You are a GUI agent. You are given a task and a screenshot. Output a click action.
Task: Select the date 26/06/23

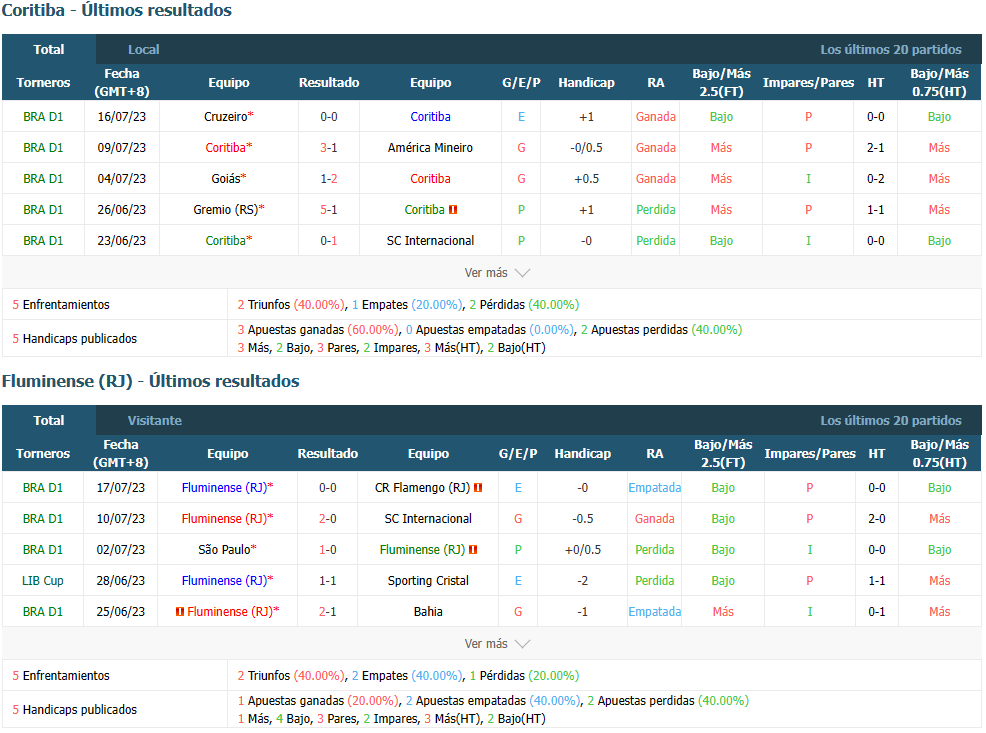[x=121, y=210]
